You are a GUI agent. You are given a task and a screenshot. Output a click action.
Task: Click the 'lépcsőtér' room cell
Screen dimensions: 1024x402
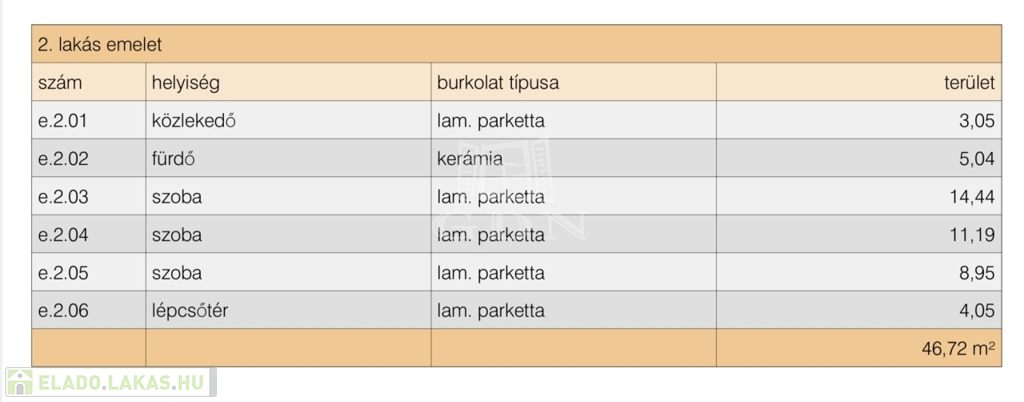[x=190, y=311]
